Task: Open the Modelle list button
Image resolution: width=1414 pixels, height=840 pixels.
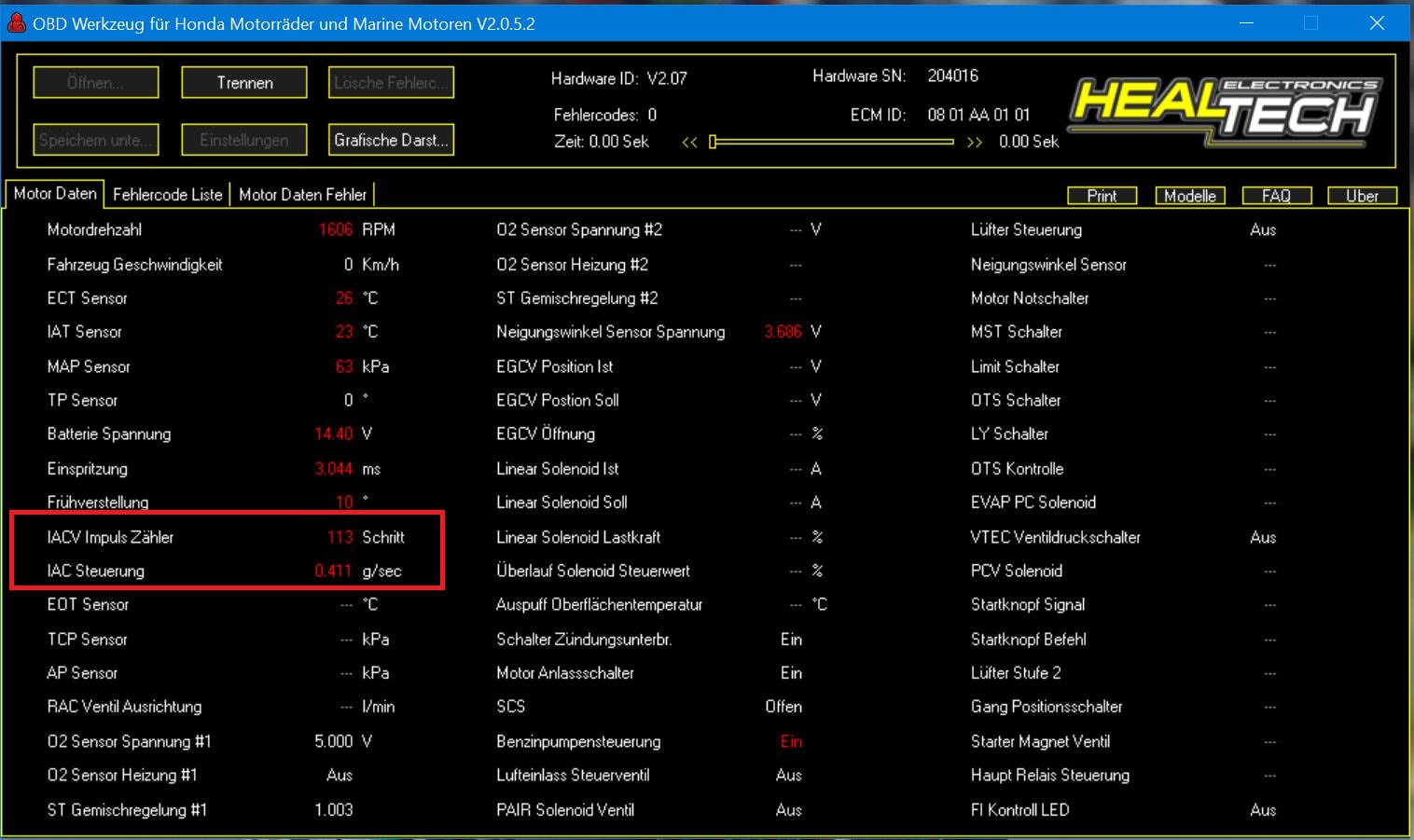Action: tap(1189, 196)
